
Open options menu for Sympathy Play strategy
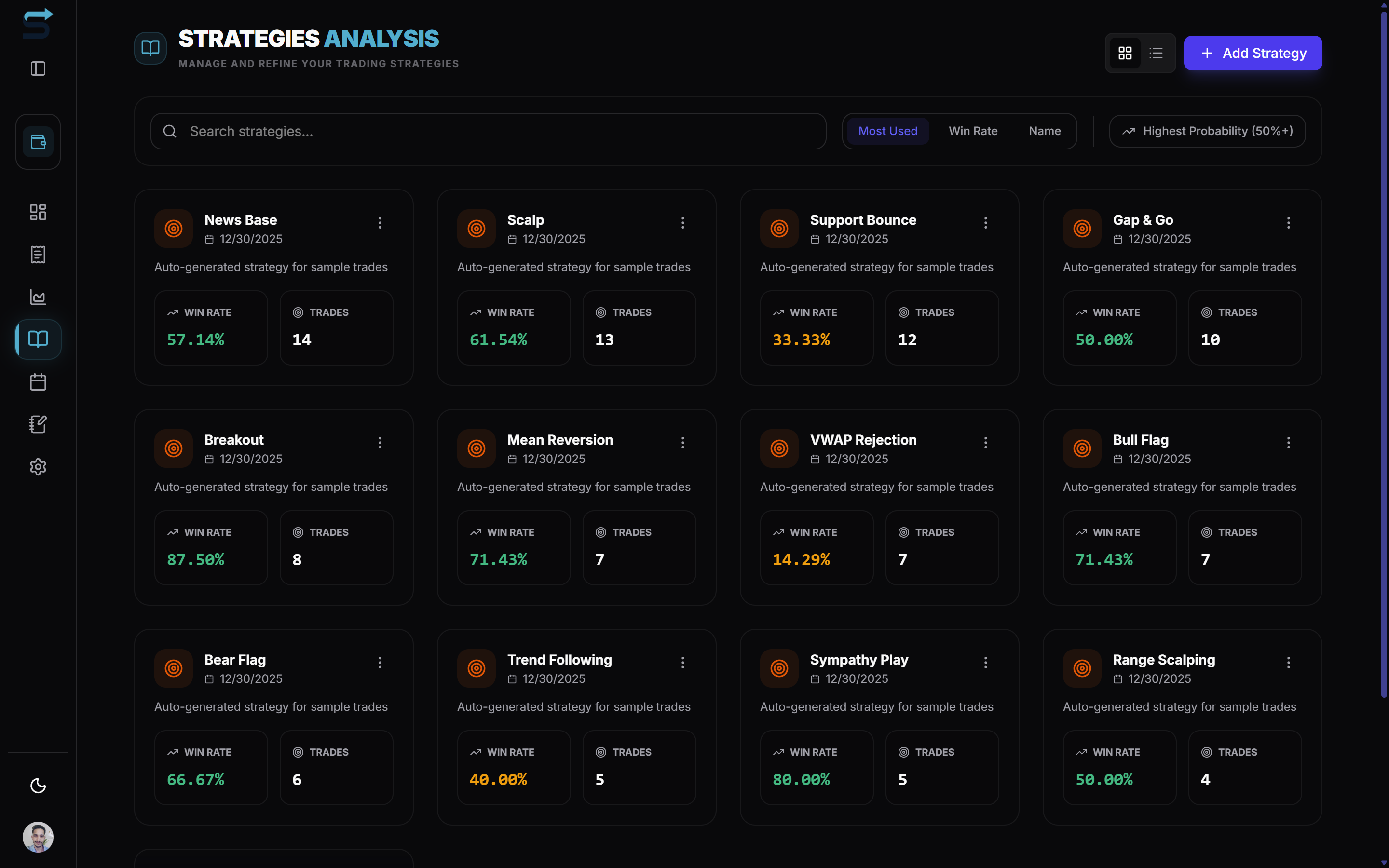tap(985, 662)
